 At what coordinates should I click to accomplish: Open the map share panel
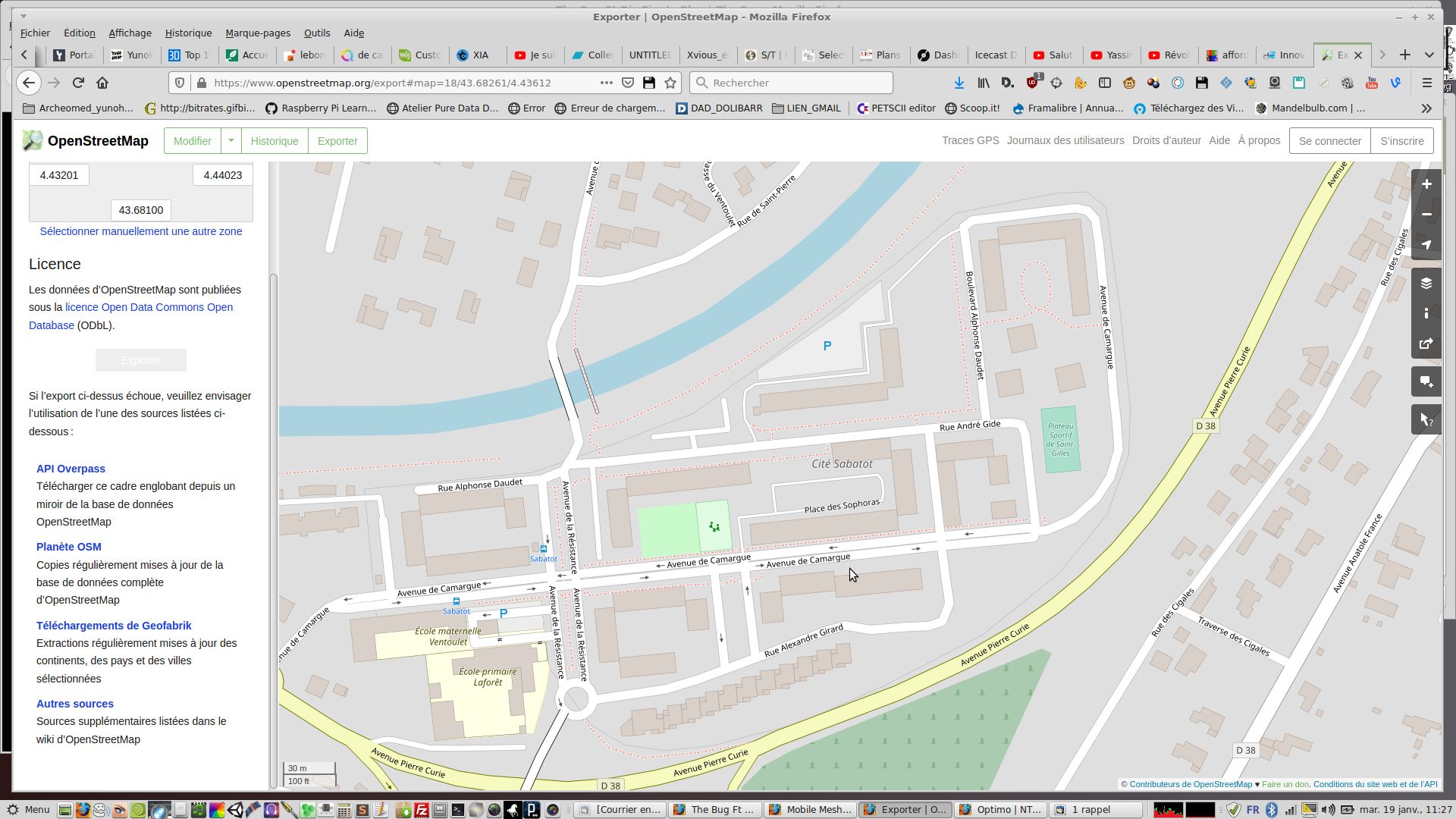[1426, 344]
